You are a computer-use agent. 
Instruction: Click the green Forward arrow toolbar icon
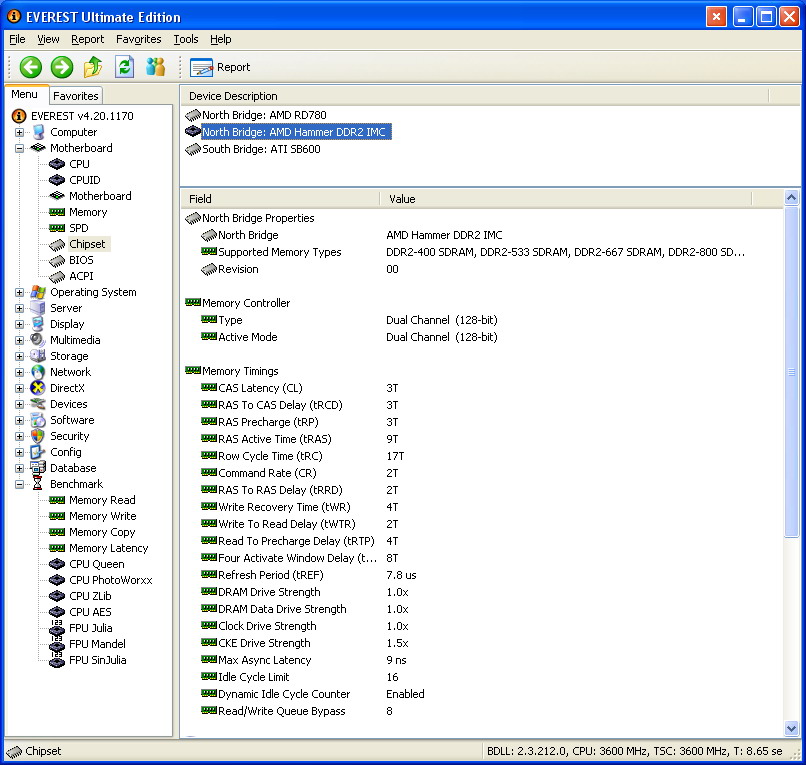point(62,67)
